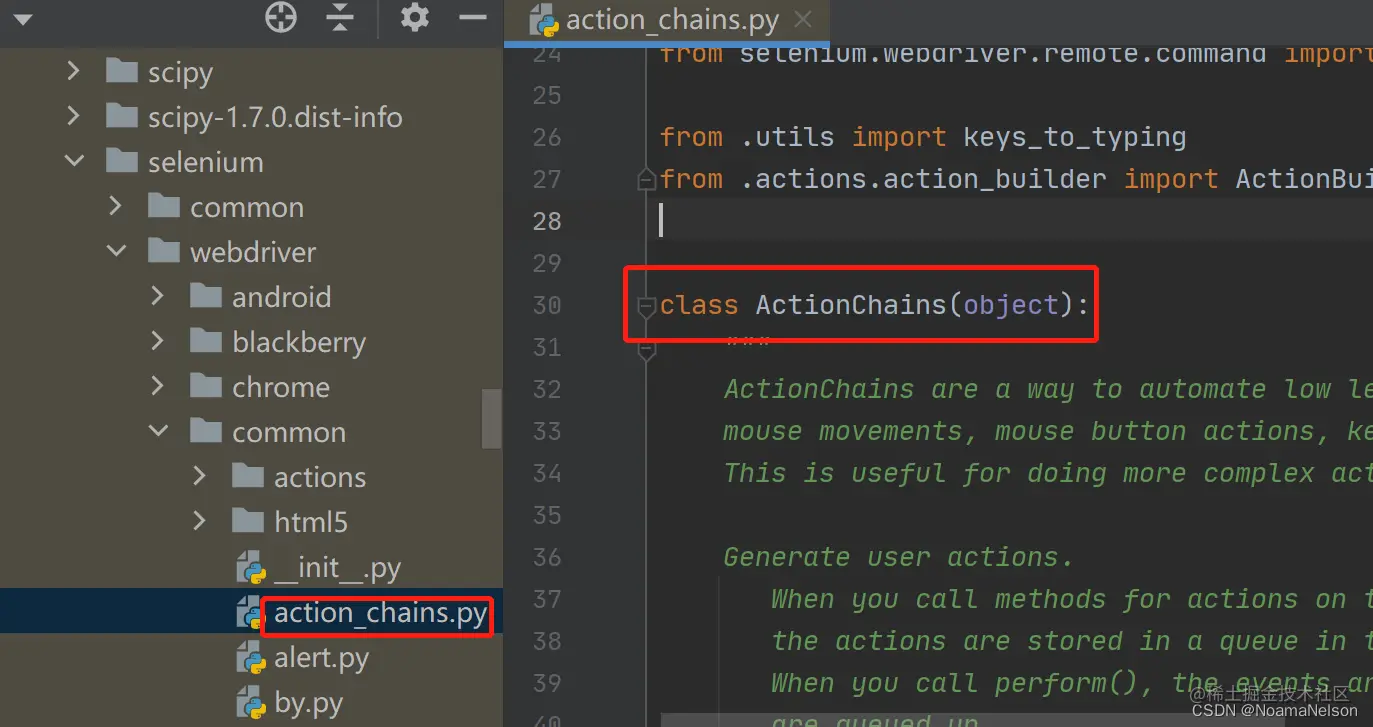Collapse the common folder under webdriver
The width and height of the screenshot is (1373, 727).
[x=159, y=431]
